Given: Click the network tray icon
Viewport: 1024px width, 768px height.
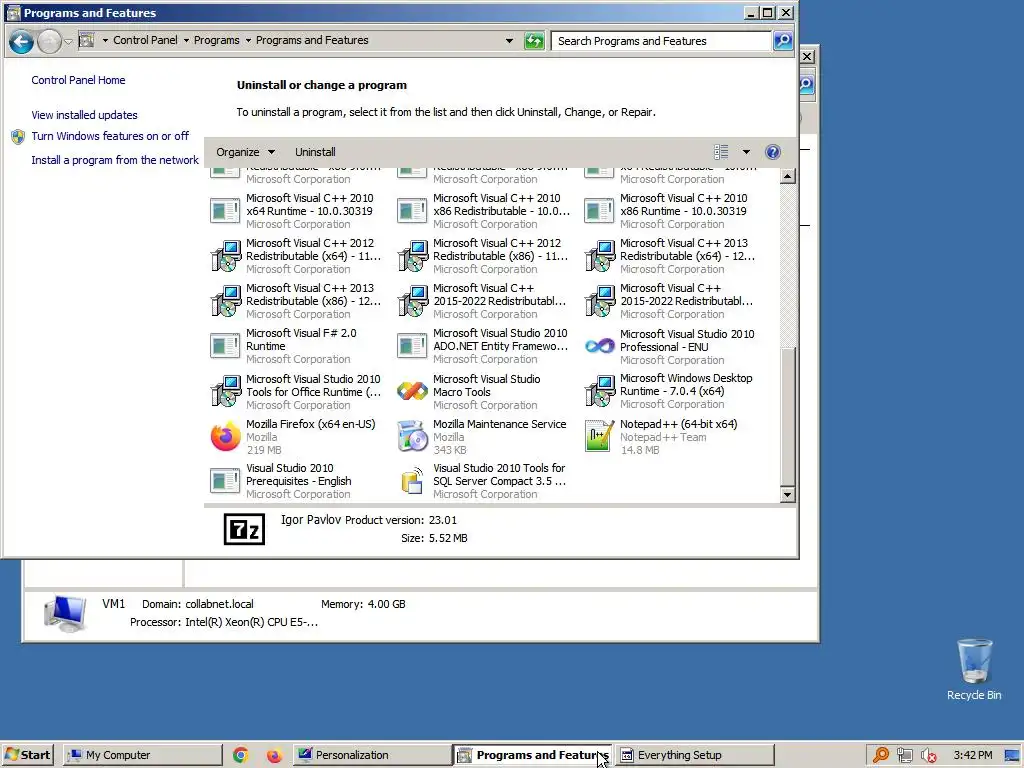Looking at the screenshot, I should click(x=904, y=755).
